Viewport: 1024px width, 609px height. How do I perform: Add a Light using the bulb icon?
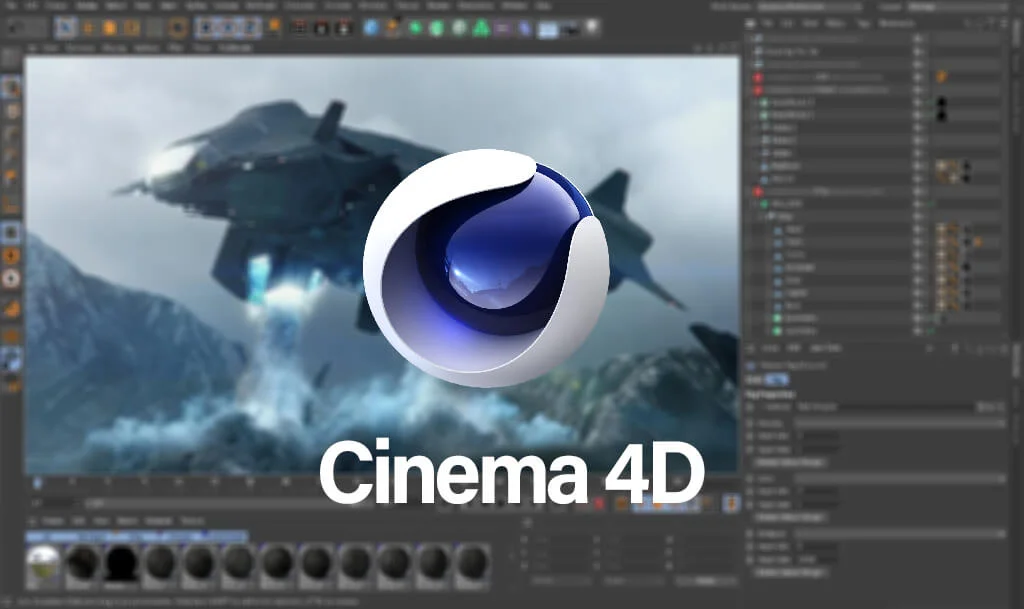click(x=592, y=27)
